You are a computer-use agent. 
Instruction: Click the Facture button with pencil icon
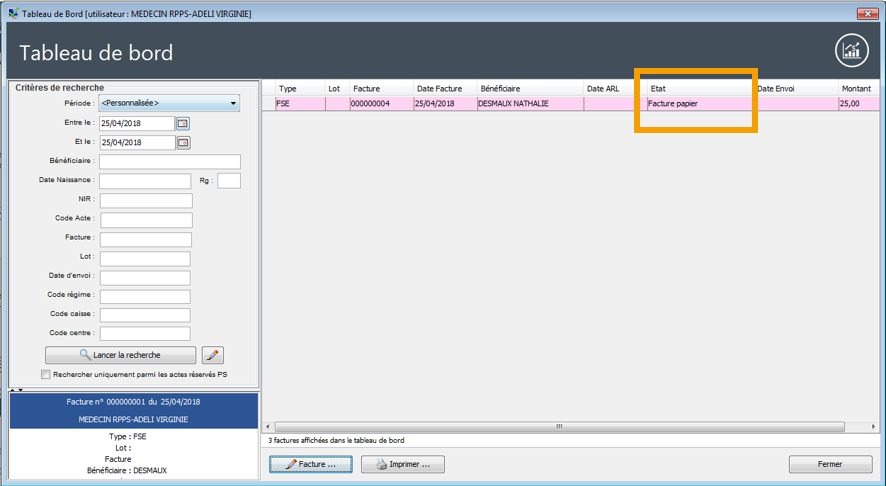(x=310, y=465)
